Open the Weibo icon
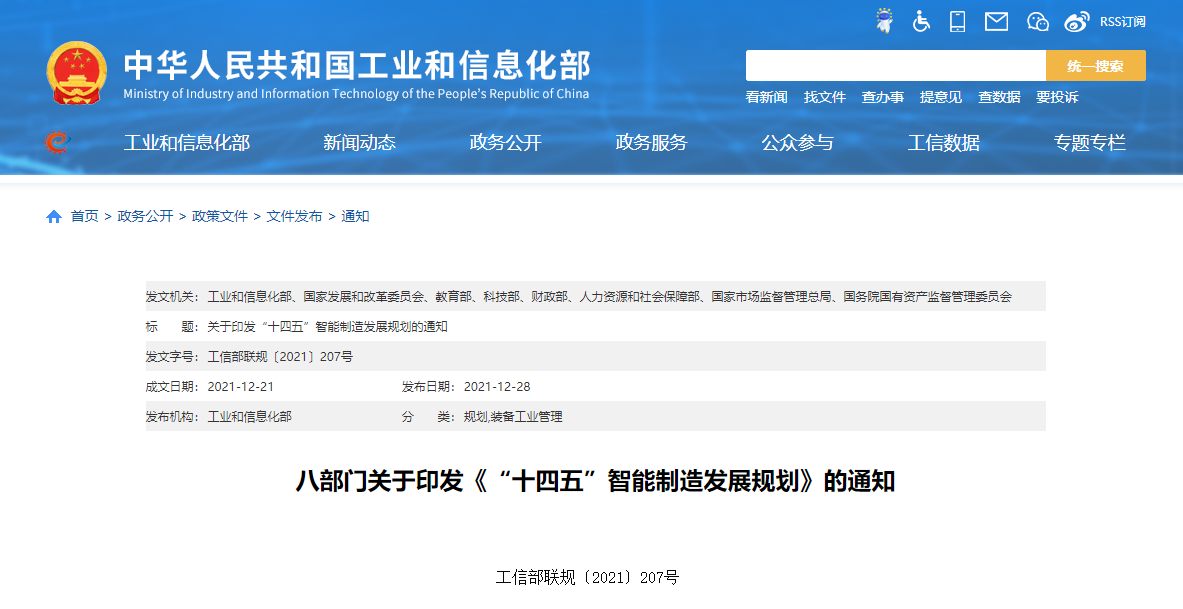The height and width of the screenshot is (609, 1183). click(1076, 21)
